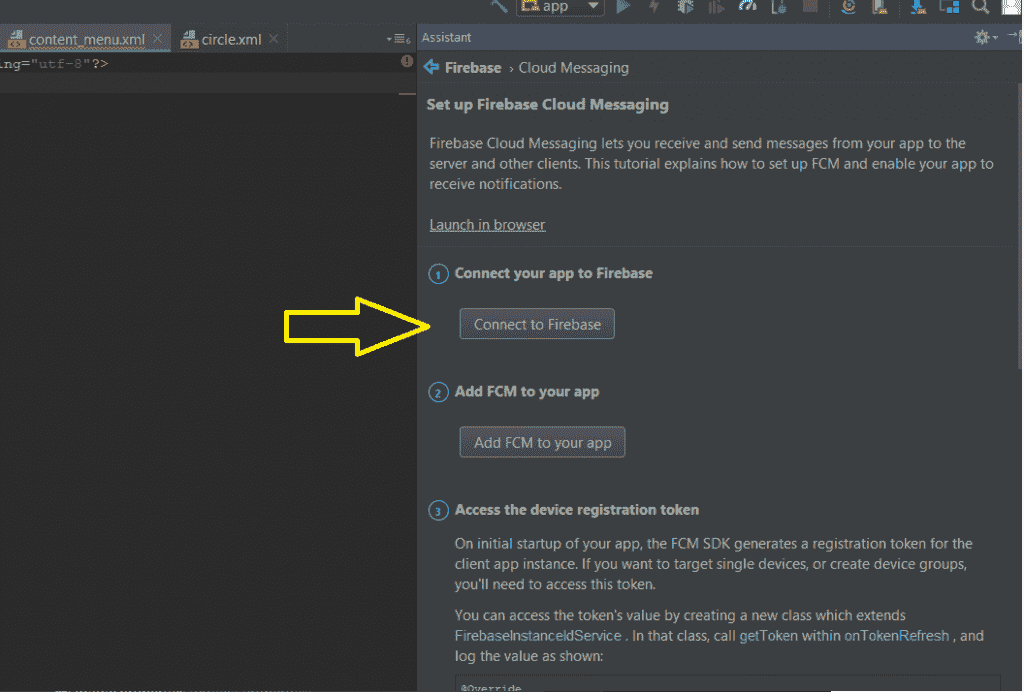Screen dimensions: 1024x692
Task: Run the app with the green play icon
Action: [623, 7]
